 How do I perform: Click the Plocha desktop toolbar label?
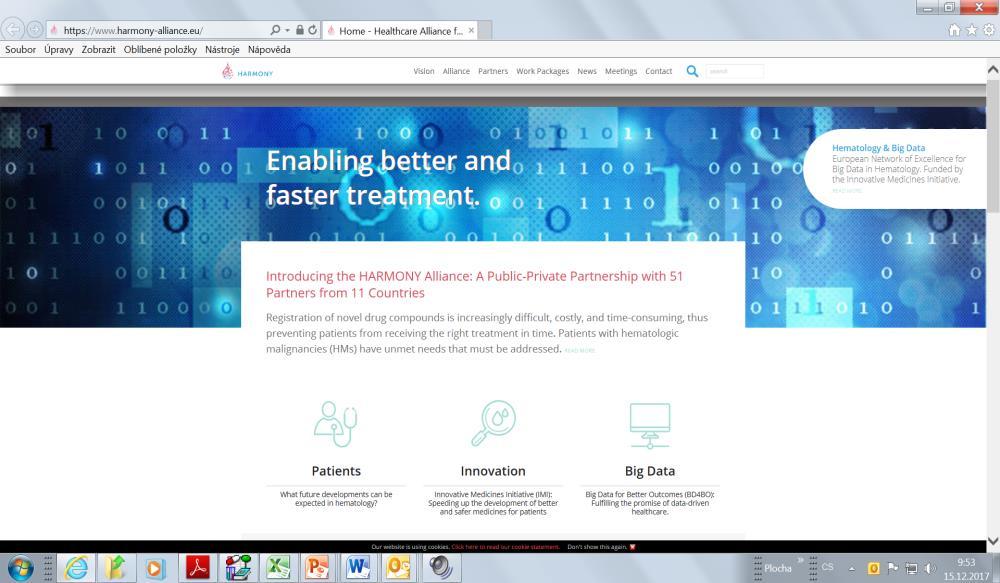(x=777, y=568)
